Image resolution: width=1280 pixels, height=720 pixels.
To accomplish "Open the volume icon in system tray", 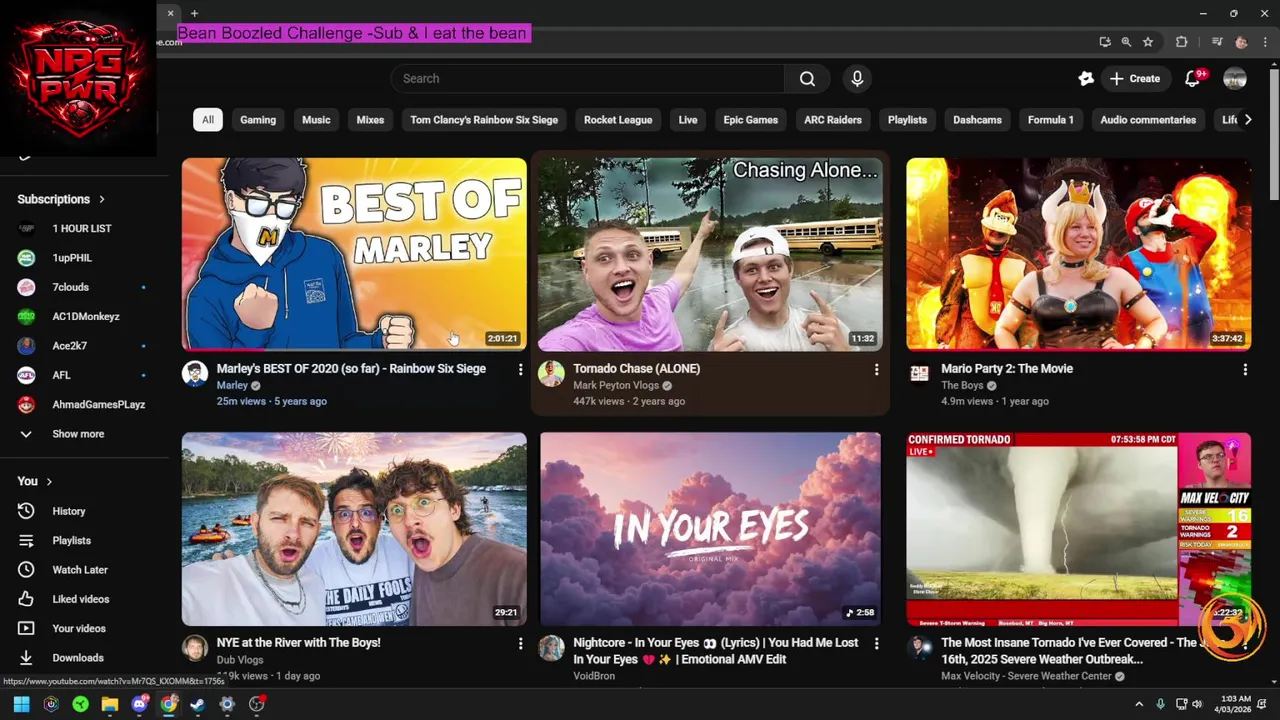I will click(x=1198, y=704).
